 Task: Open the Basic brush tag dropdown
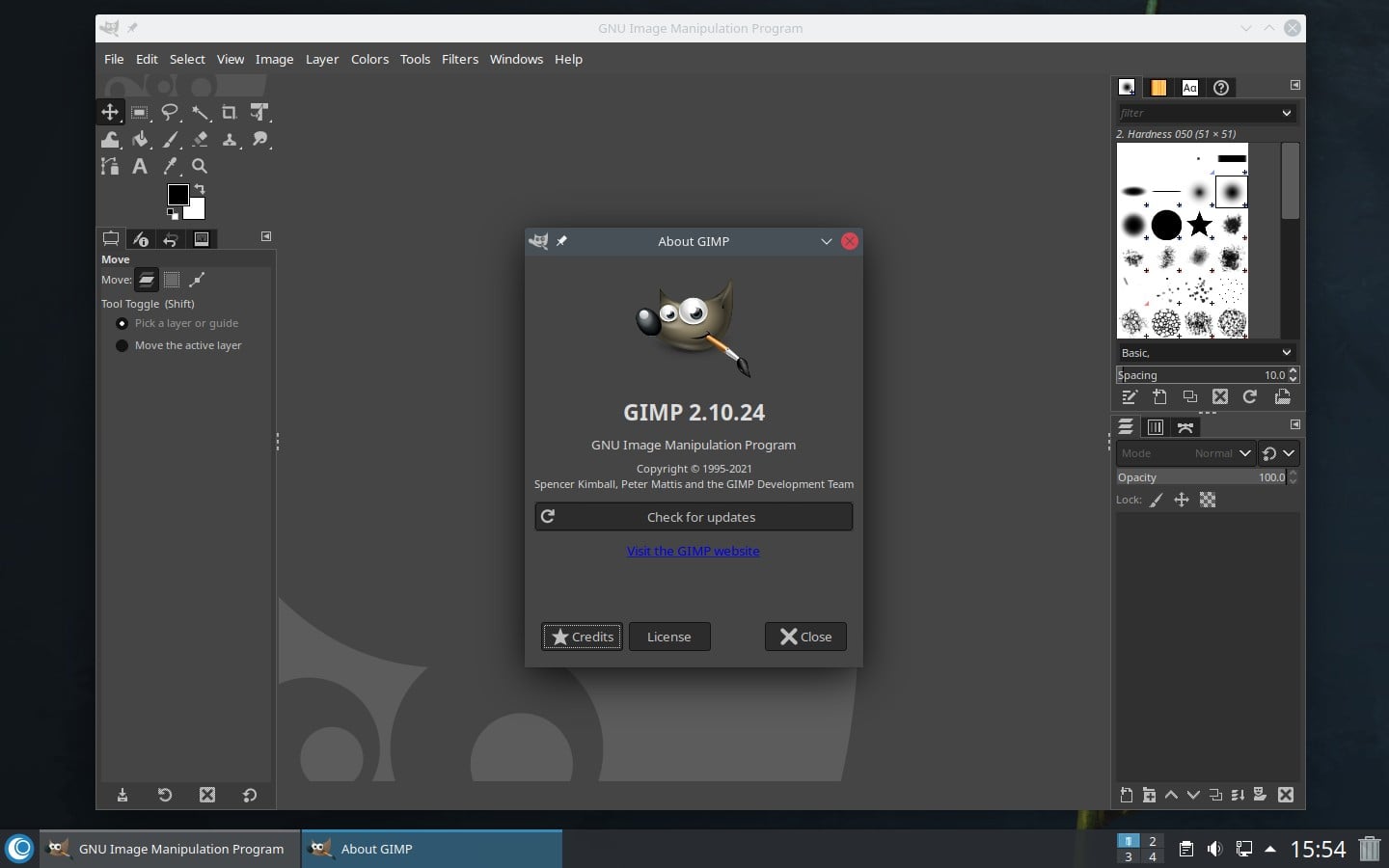pyautogui.click(x=1206, y=352)
